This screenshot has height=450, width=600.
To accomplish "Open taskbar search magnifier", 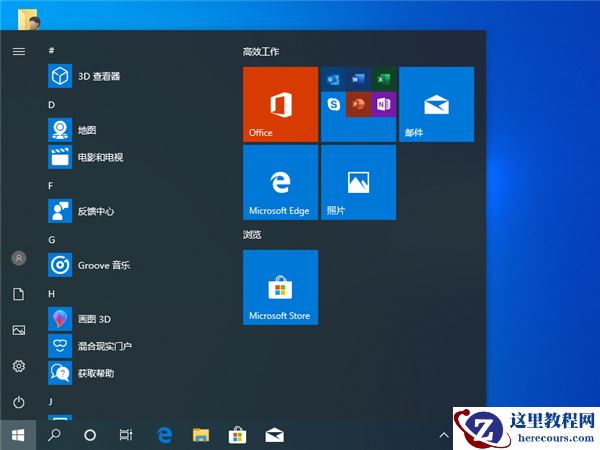I will [x=54, y=435].
